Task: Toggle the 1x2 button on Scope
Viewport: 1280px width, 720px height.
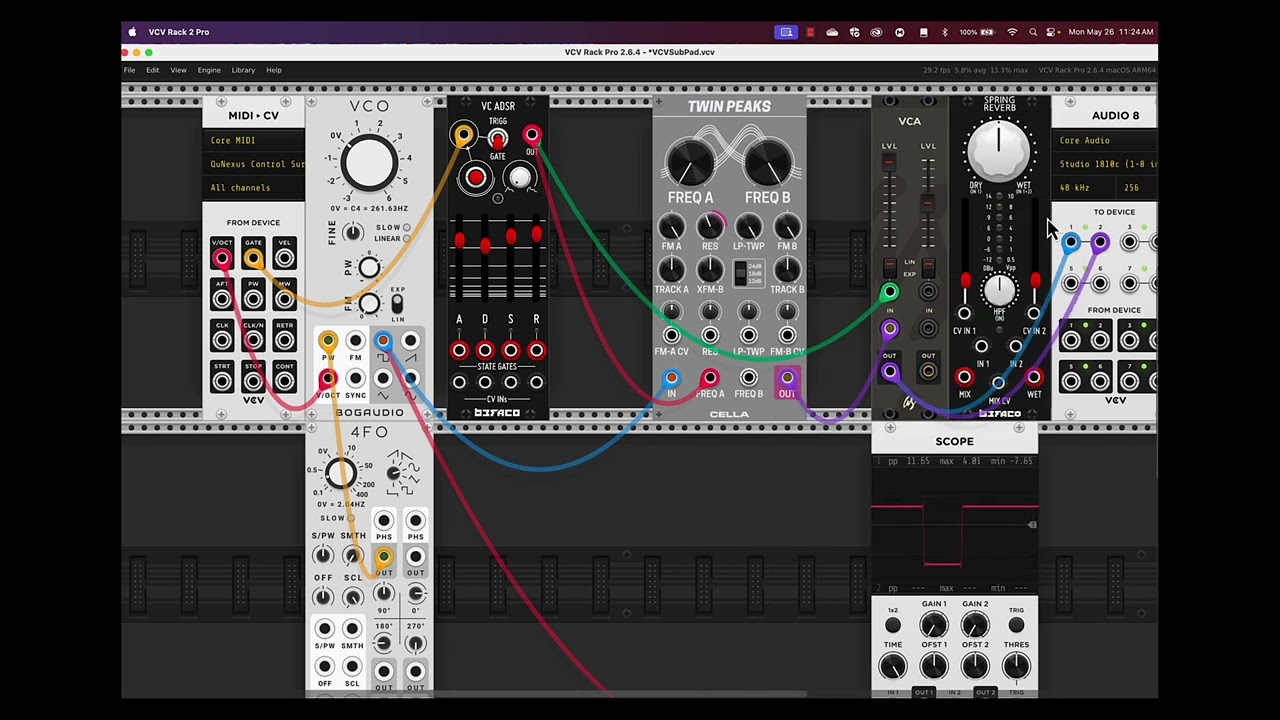Action: pos(893,626)
